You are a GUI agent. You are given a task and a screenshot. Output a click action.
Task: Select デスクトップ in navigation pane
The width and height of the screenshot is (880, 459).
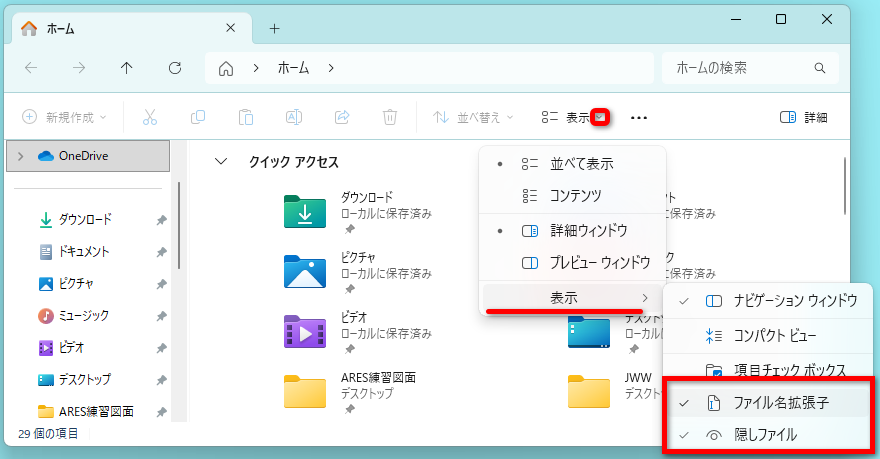[x=85, y=379]
